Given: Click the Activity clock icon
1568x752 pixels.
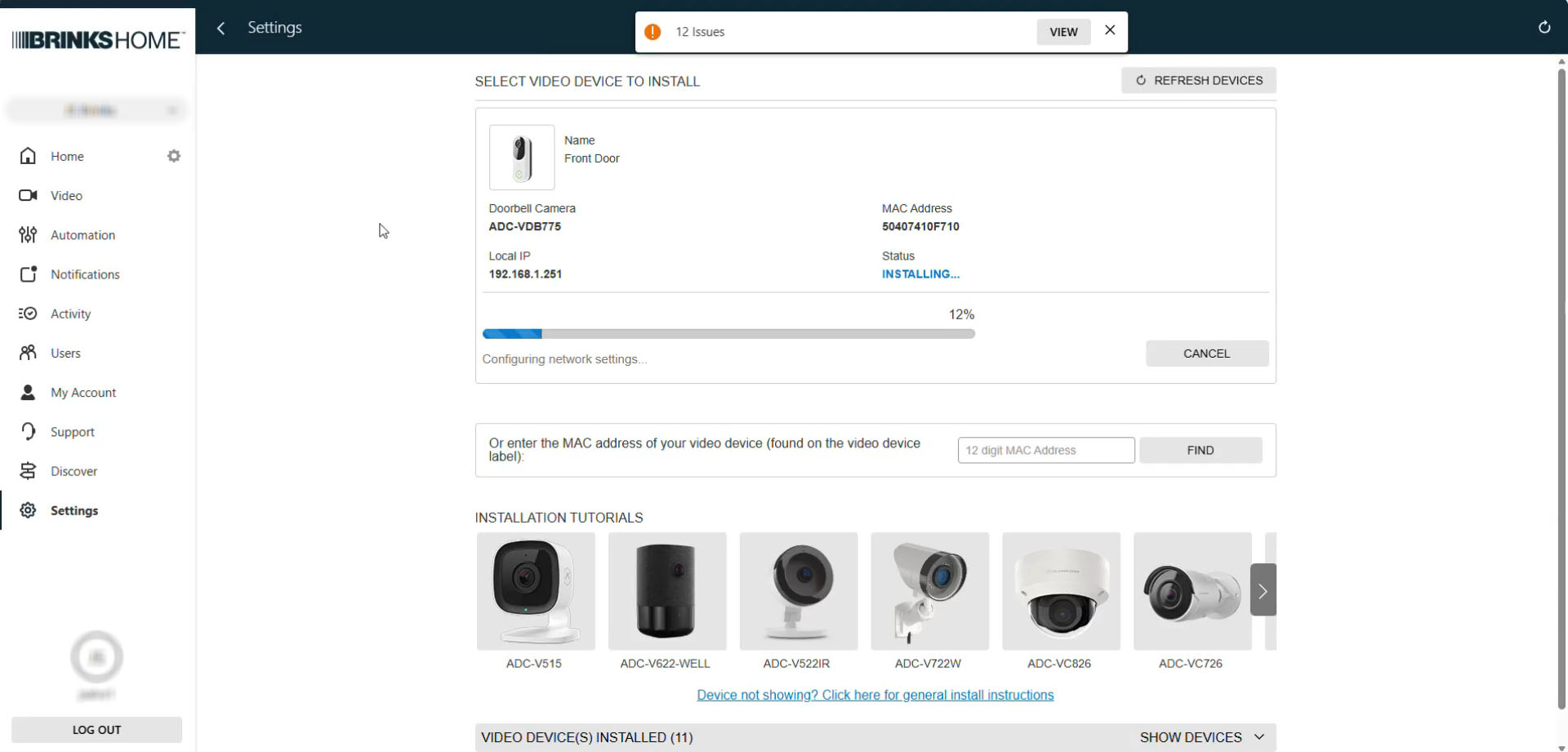Looking at the screenshot, I should (28, 314).
